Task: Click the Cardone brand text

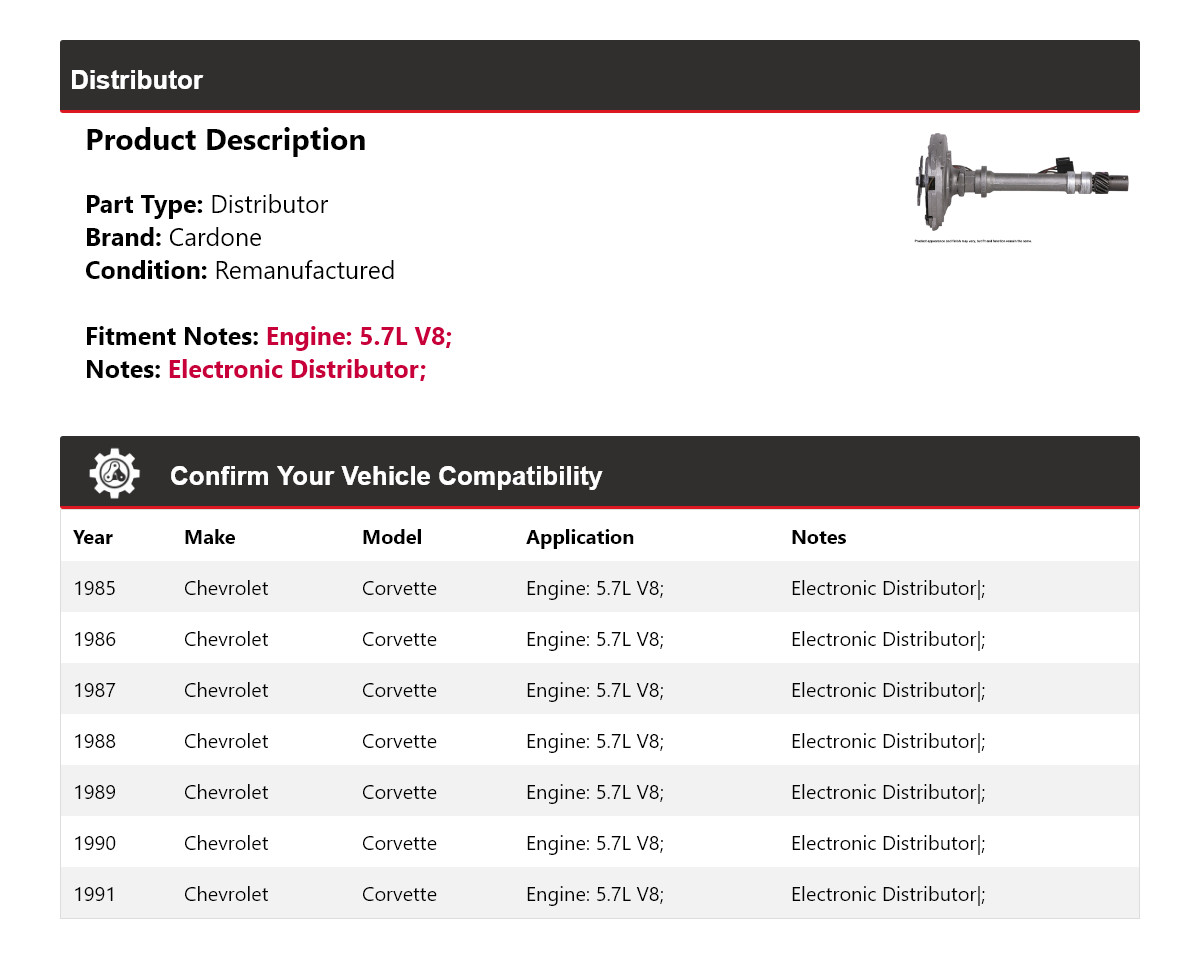Action: point(215,238)
